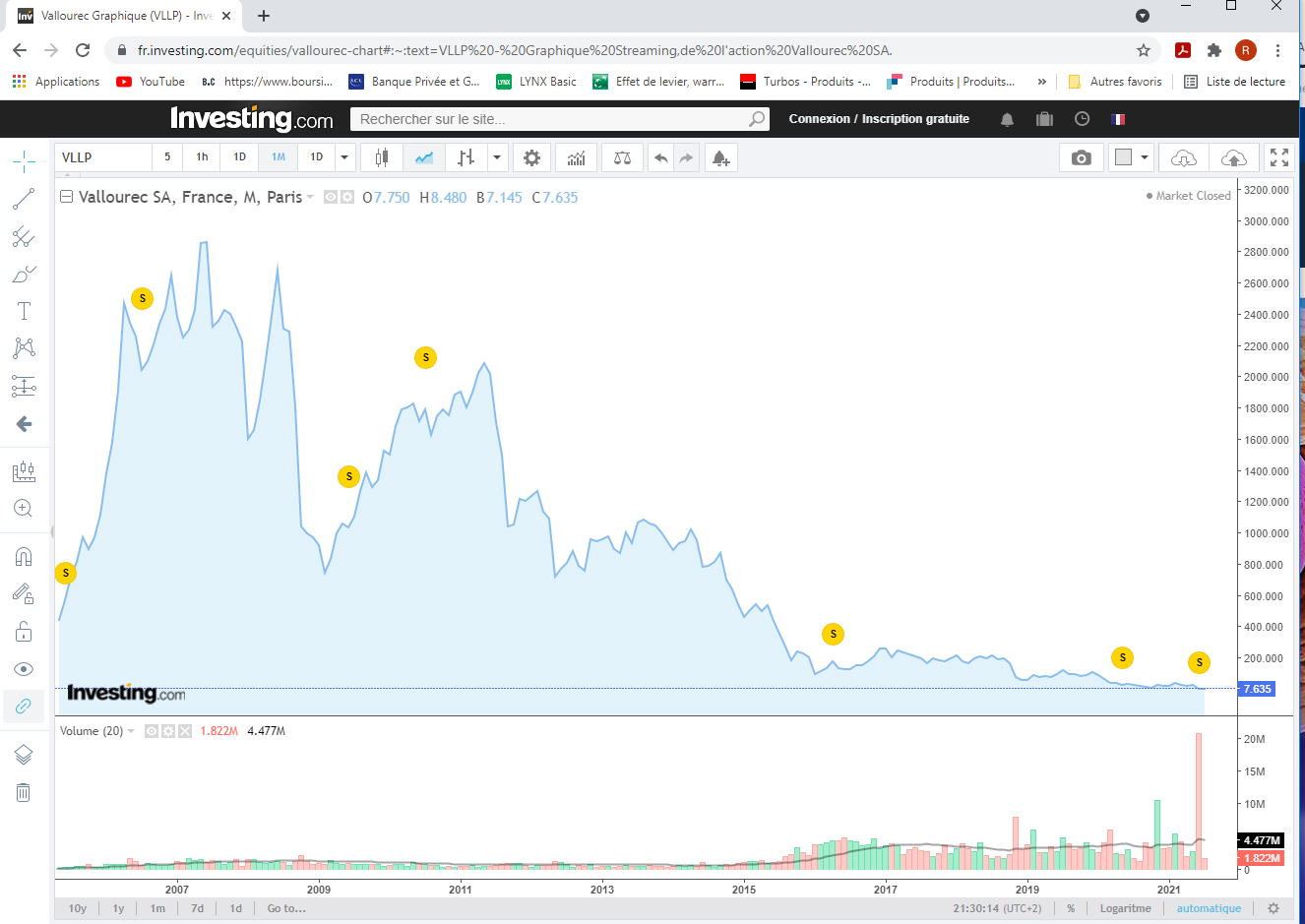Click browser reload button
The height and width of the screenshot is (924, 1305).
(x=83, y=50)
